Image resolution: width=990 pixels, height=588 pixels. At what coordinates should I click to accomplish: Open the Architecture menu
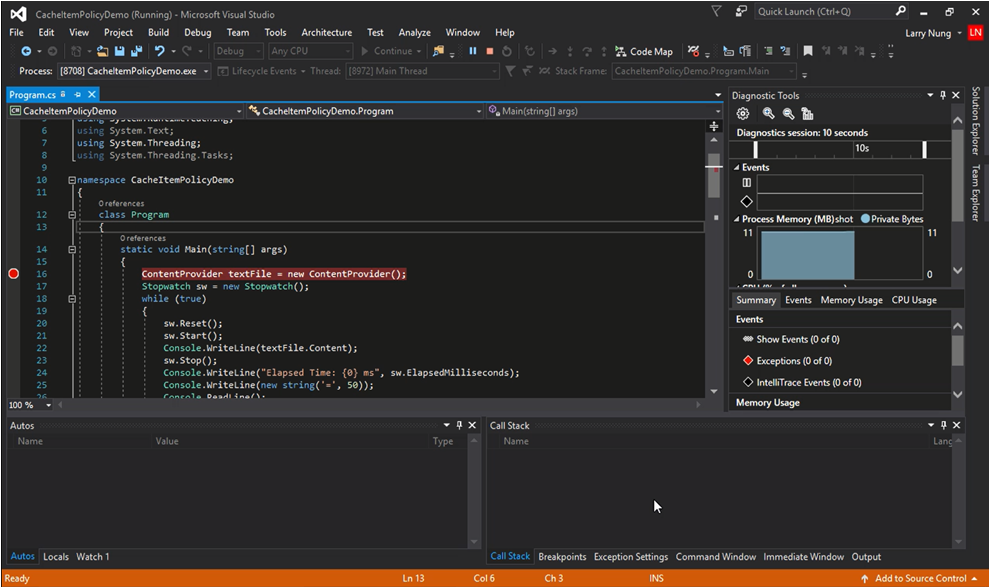(x=326, y=32)
